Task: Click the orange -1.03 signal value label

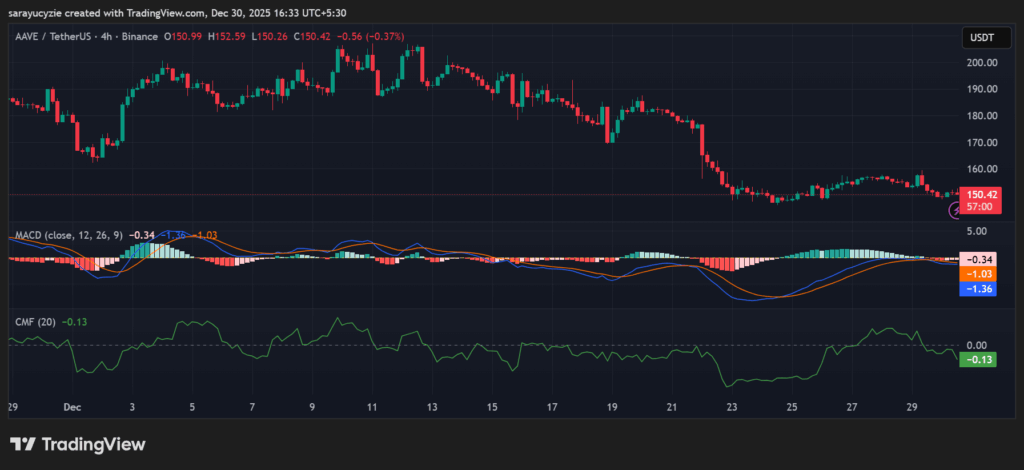Action: [x=976, y=273]
